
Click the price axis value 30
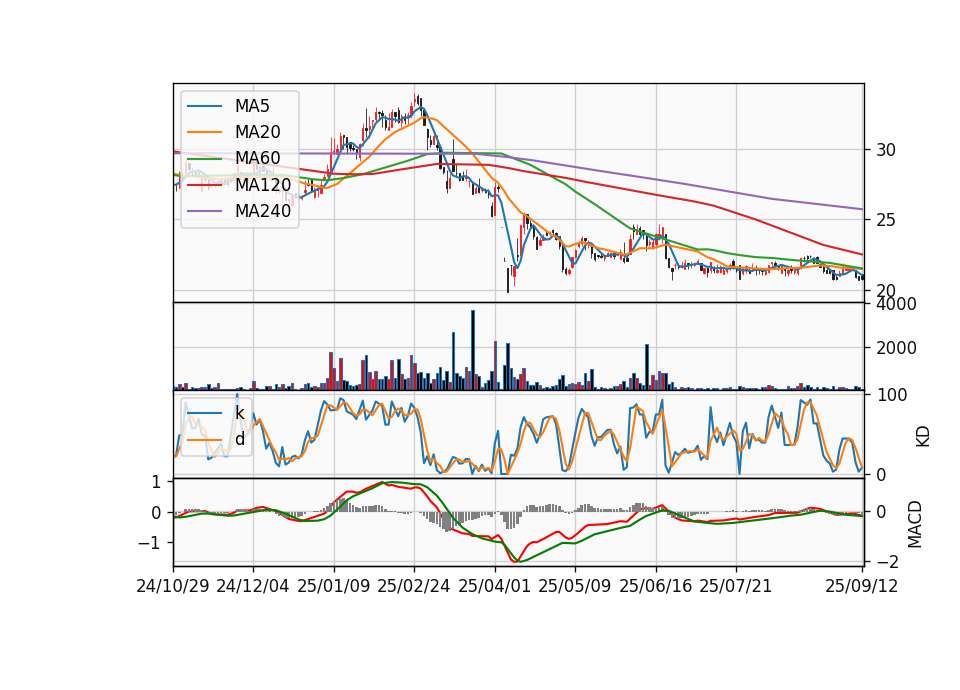pos(885,150)
